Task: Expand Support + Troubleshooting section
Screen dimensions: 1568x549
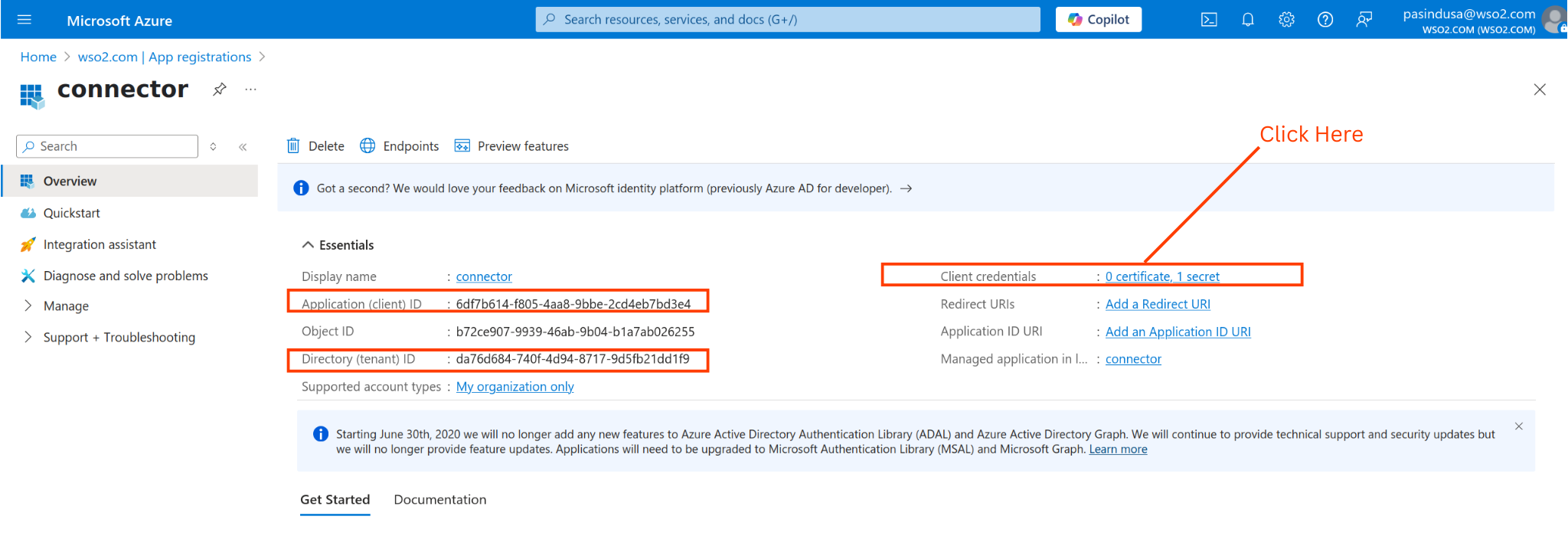Action: tap(28, 337)
